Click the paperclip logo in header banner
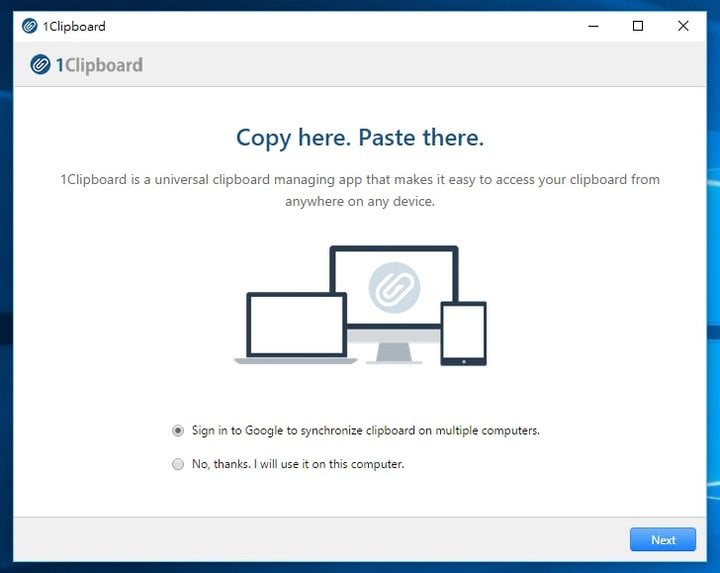 [40, 65]
